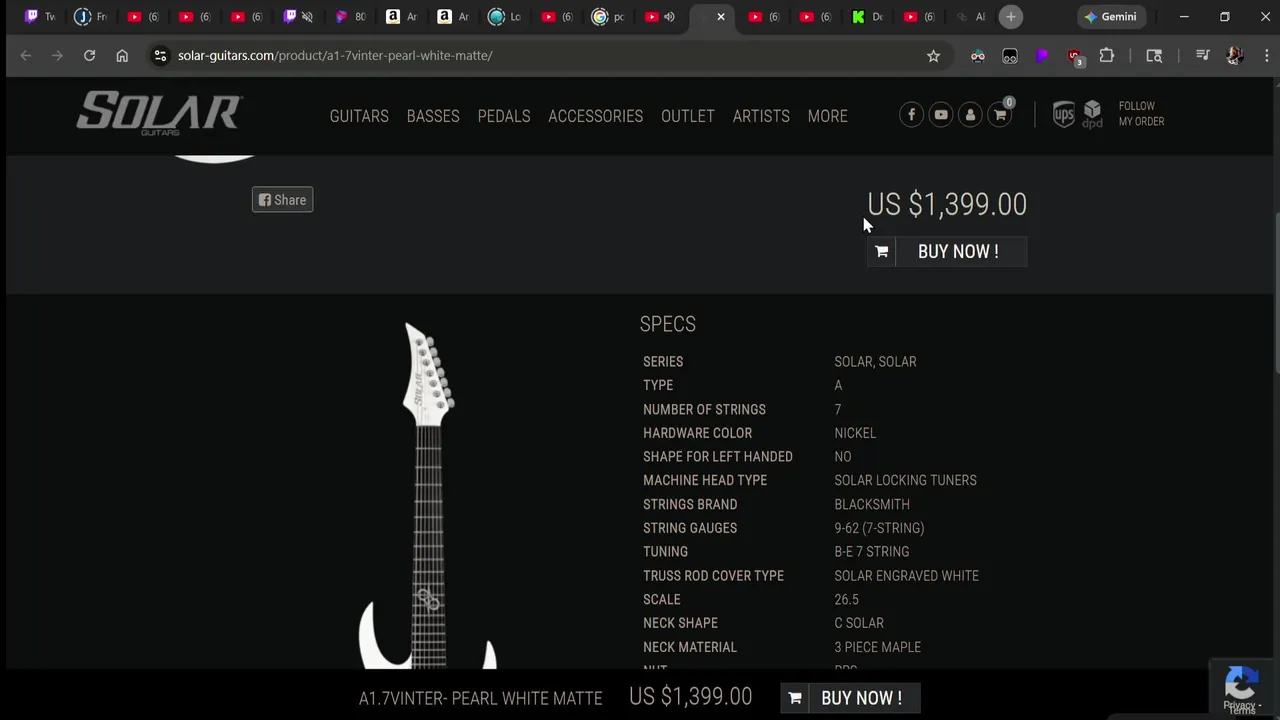Image resolution: width=1280 pixels, height=720 pixels.
Task: Open the user account icon
Action: (x=970, y=115)
